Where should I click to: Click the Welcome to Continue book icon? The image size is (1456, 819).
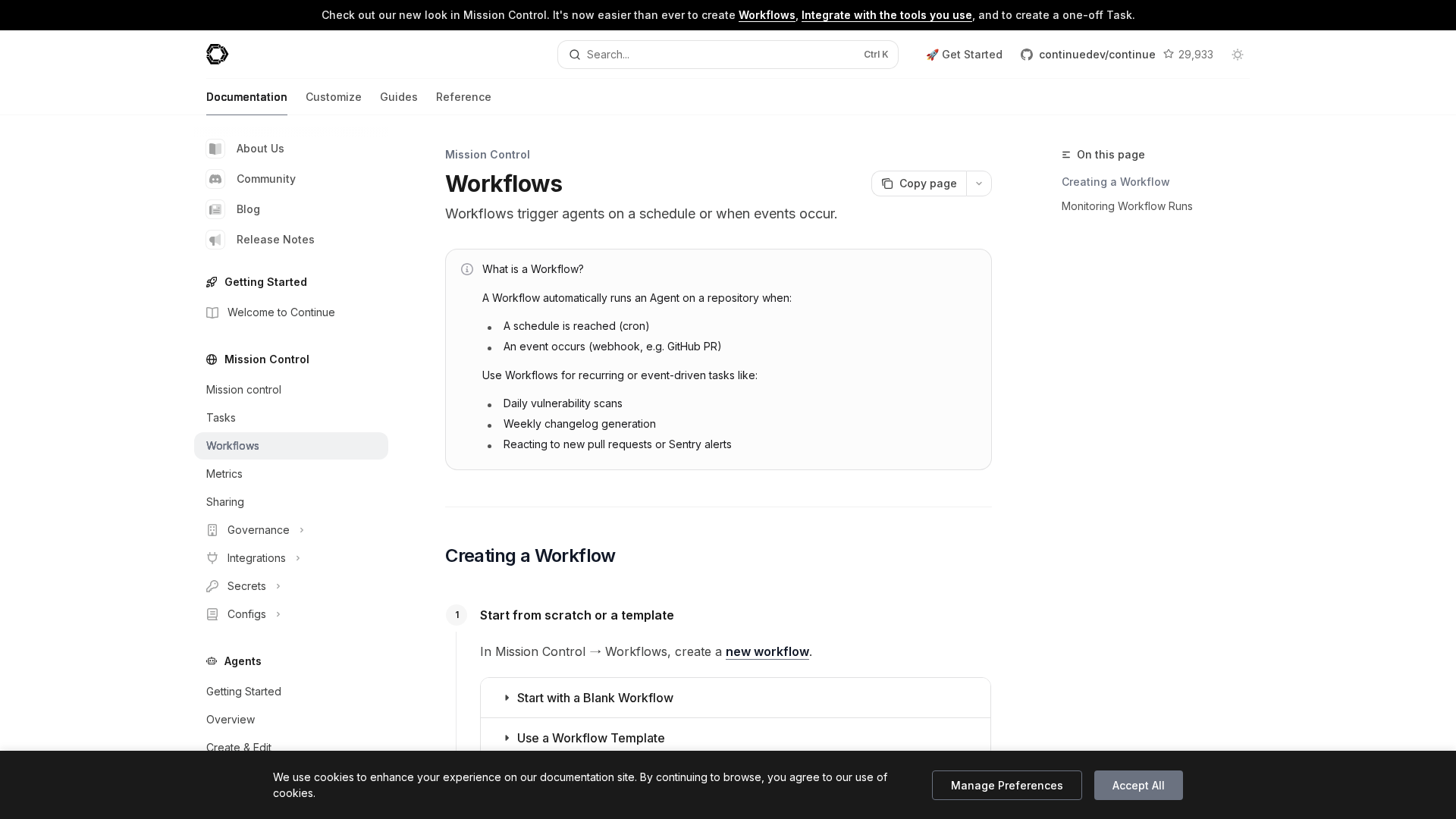coord(212,312)
